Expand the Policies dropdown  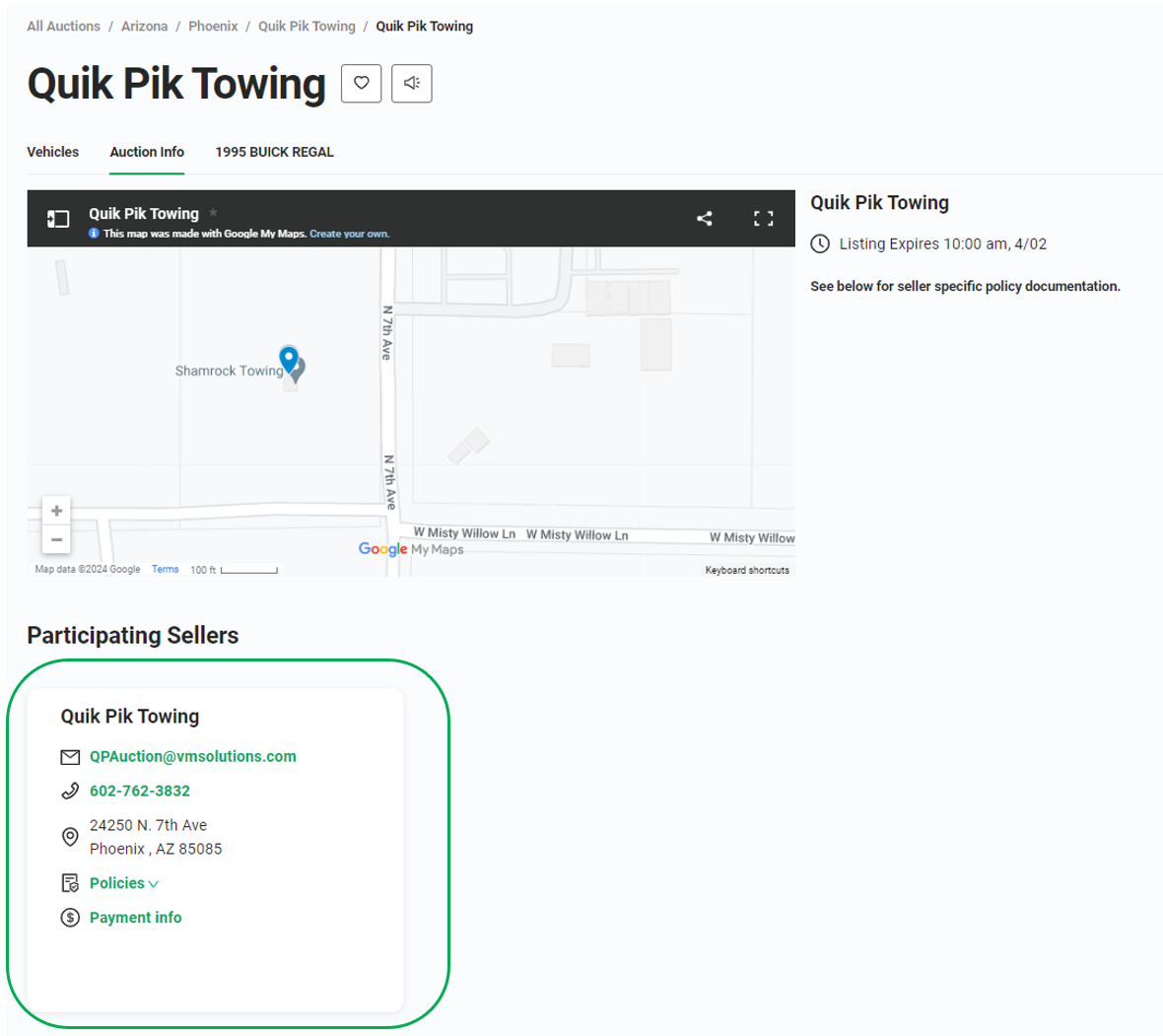point(124,883)
